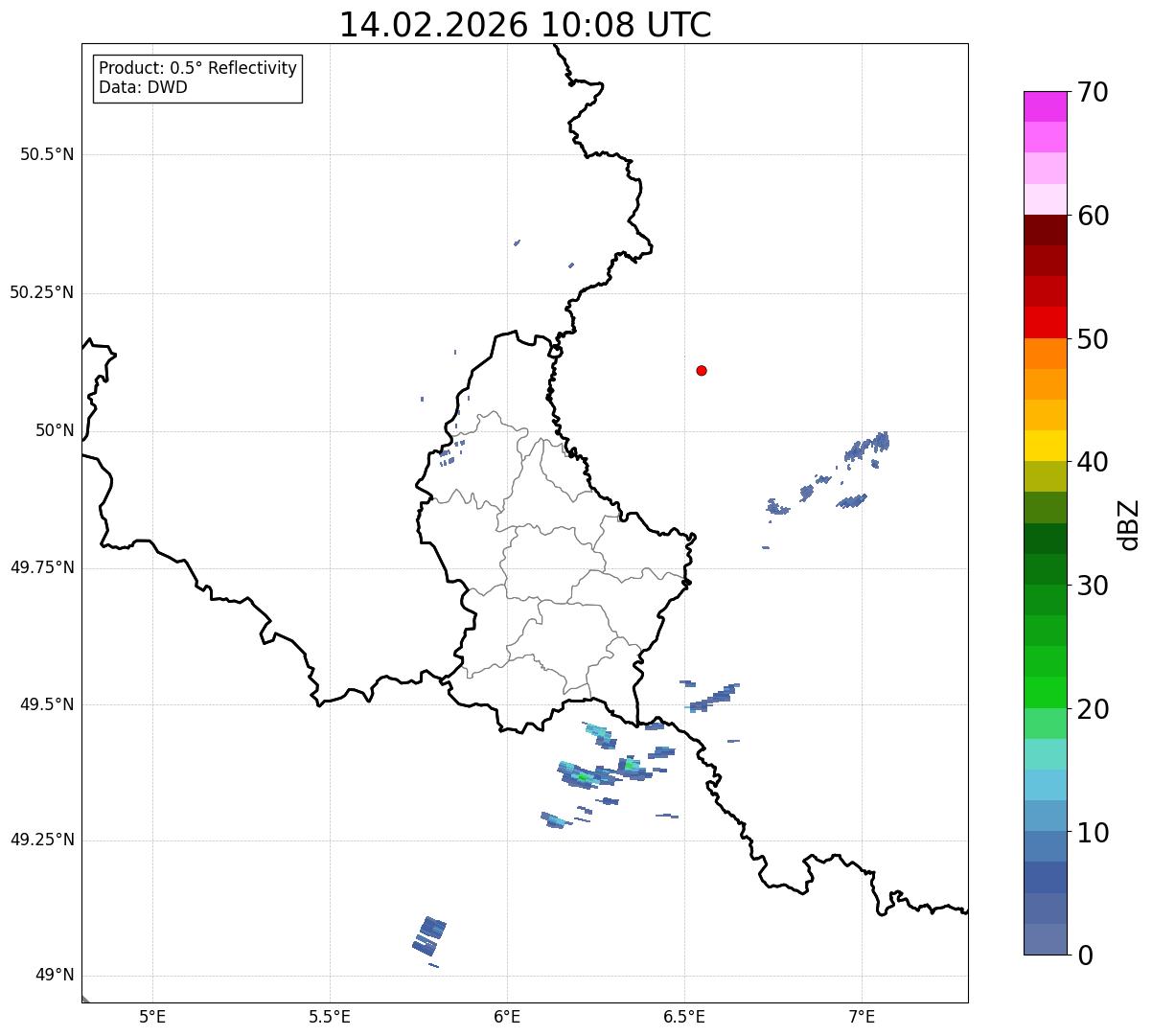Click the radar echo cluster near 50°N 7°E
Viewport: 1152px width, 1036px height.
(x=866, y=447)
